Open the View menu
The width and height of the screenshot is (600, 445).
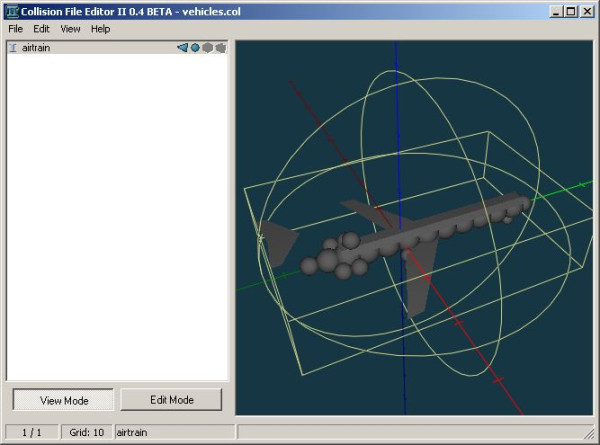(x=70, y=29)
